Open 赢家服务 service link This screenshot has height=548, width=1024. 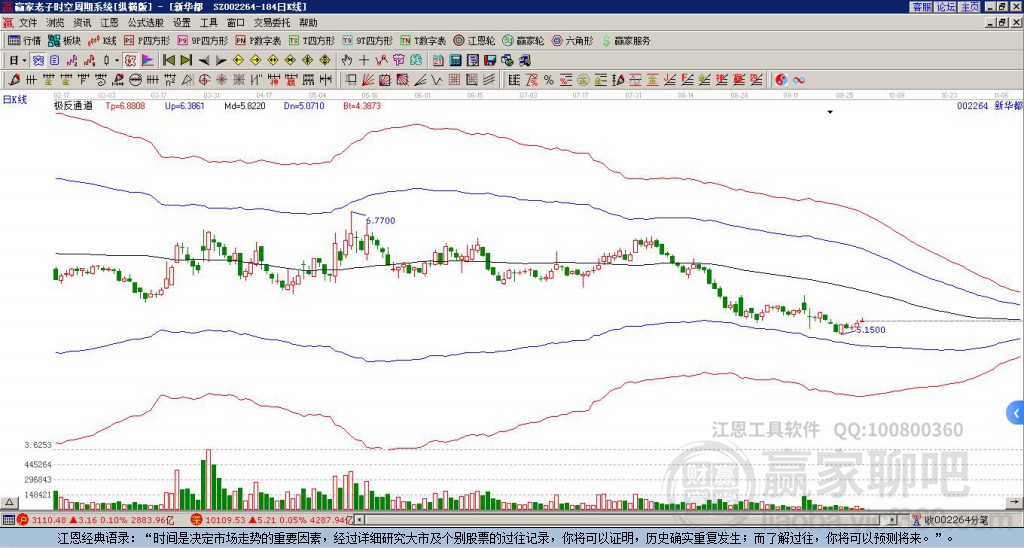626,40
